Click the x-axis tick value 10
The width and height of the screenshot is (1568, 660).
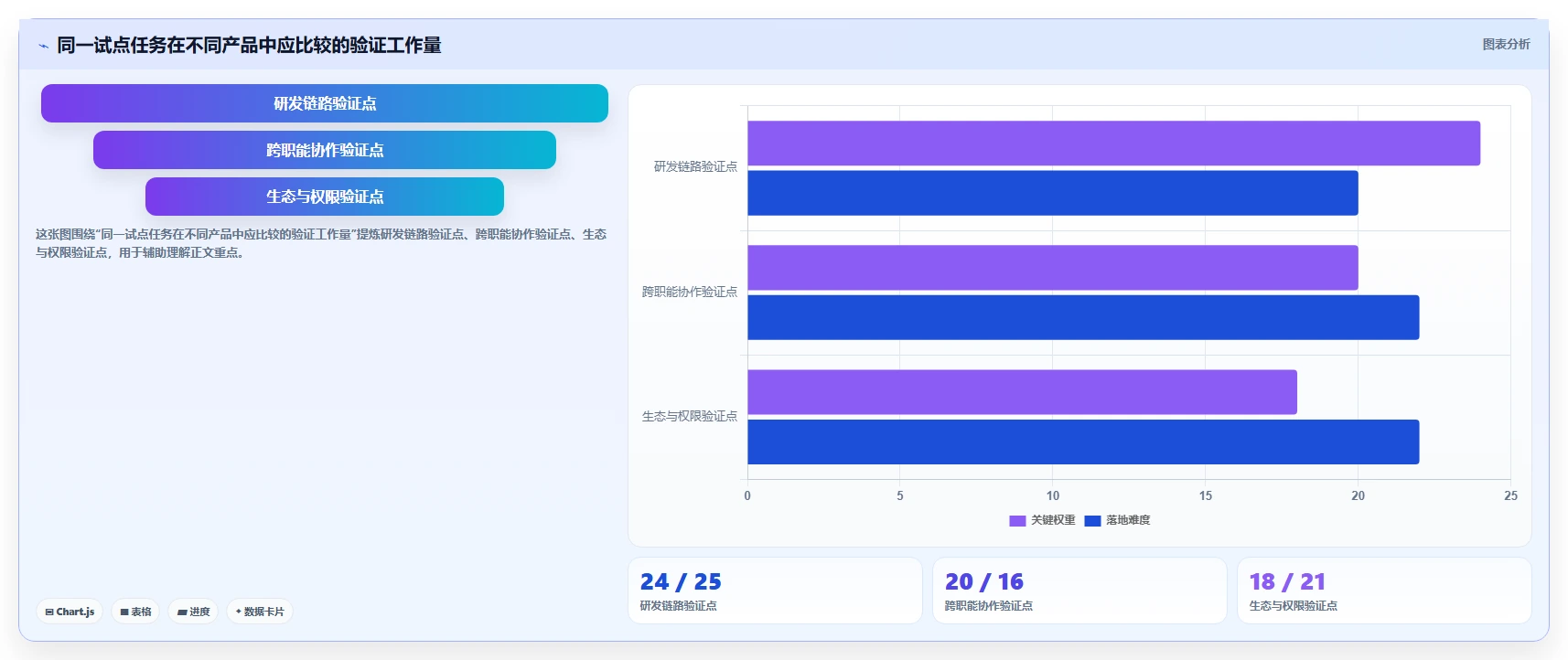(x=1053, y=495)
